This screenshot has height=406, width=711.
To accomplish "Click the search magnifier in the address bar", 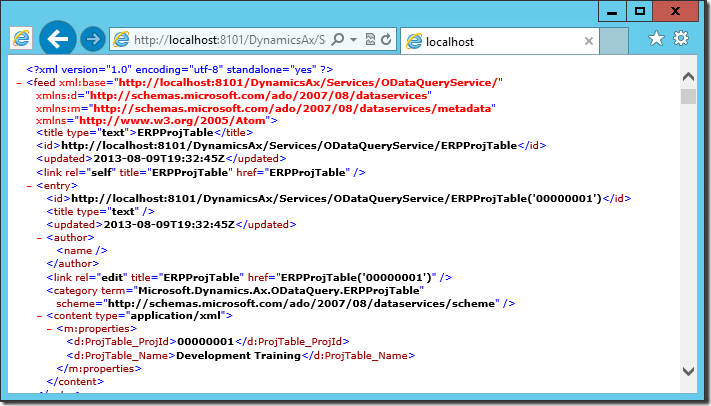I will (338, 39).
